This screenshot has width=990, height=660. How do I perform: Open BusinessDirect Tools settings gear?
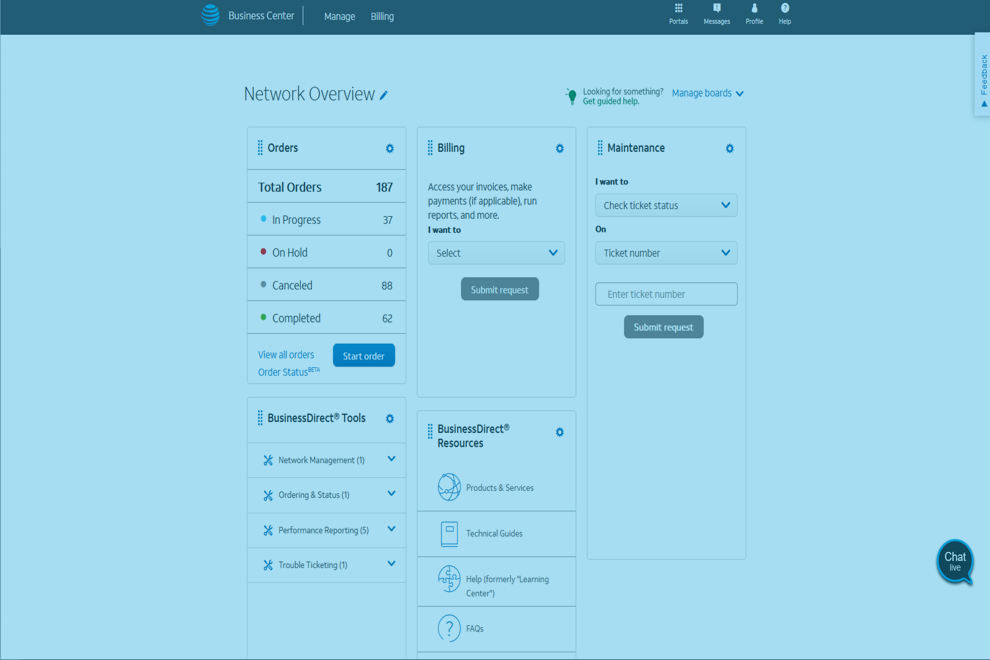click(390, 419)
